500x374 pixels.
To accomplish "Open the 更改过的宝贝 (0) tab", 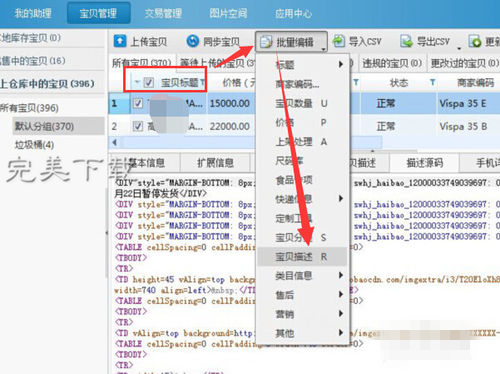I will pyautogui.click(x=464, y=63).
